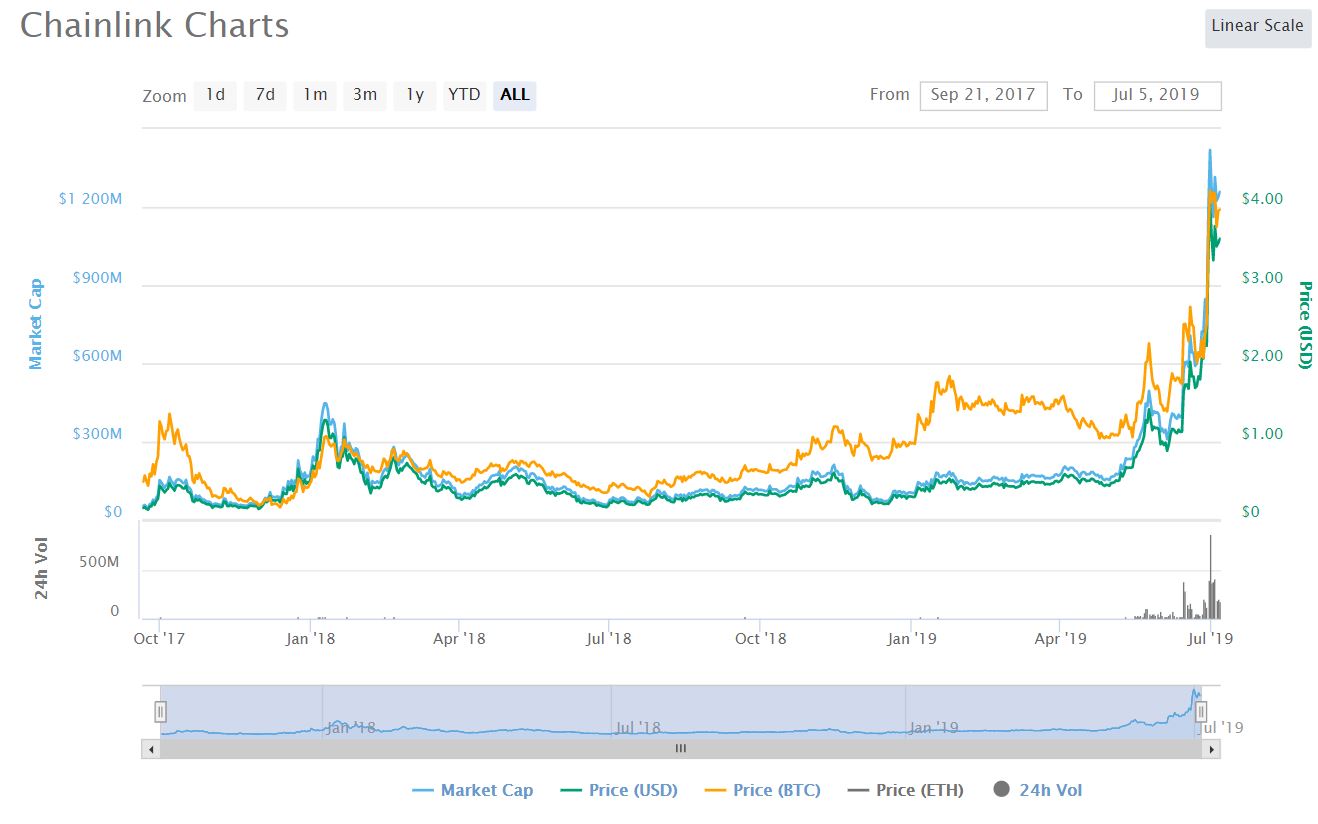Show Price (ETH) series via legend
The height and width of the screenshot is (824, 1318).
coord(905,790)
